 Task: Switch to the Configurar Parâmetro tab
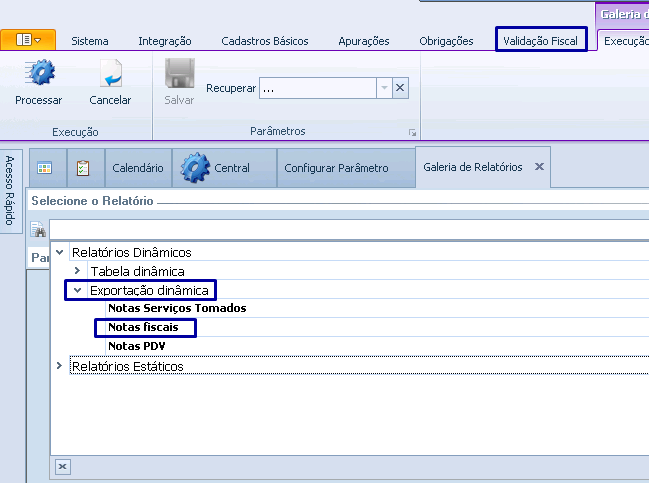point(336,168)
